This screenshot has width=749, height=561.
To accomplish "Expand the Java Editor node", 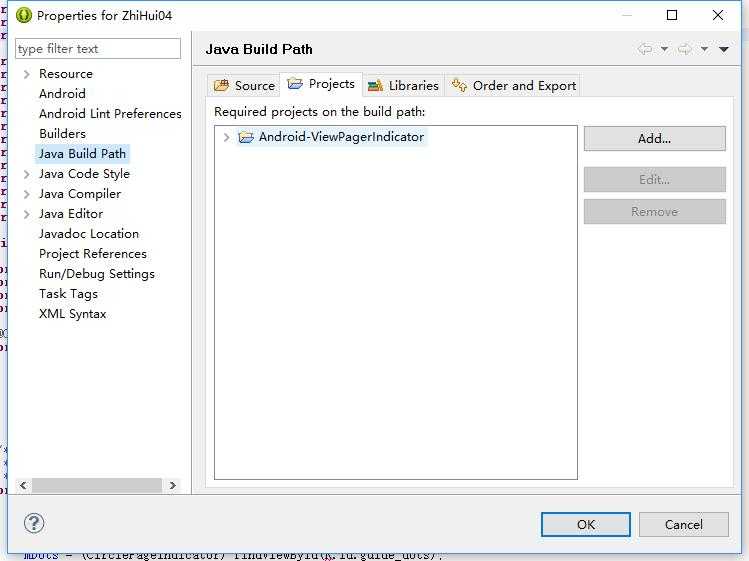I will 27,215.
